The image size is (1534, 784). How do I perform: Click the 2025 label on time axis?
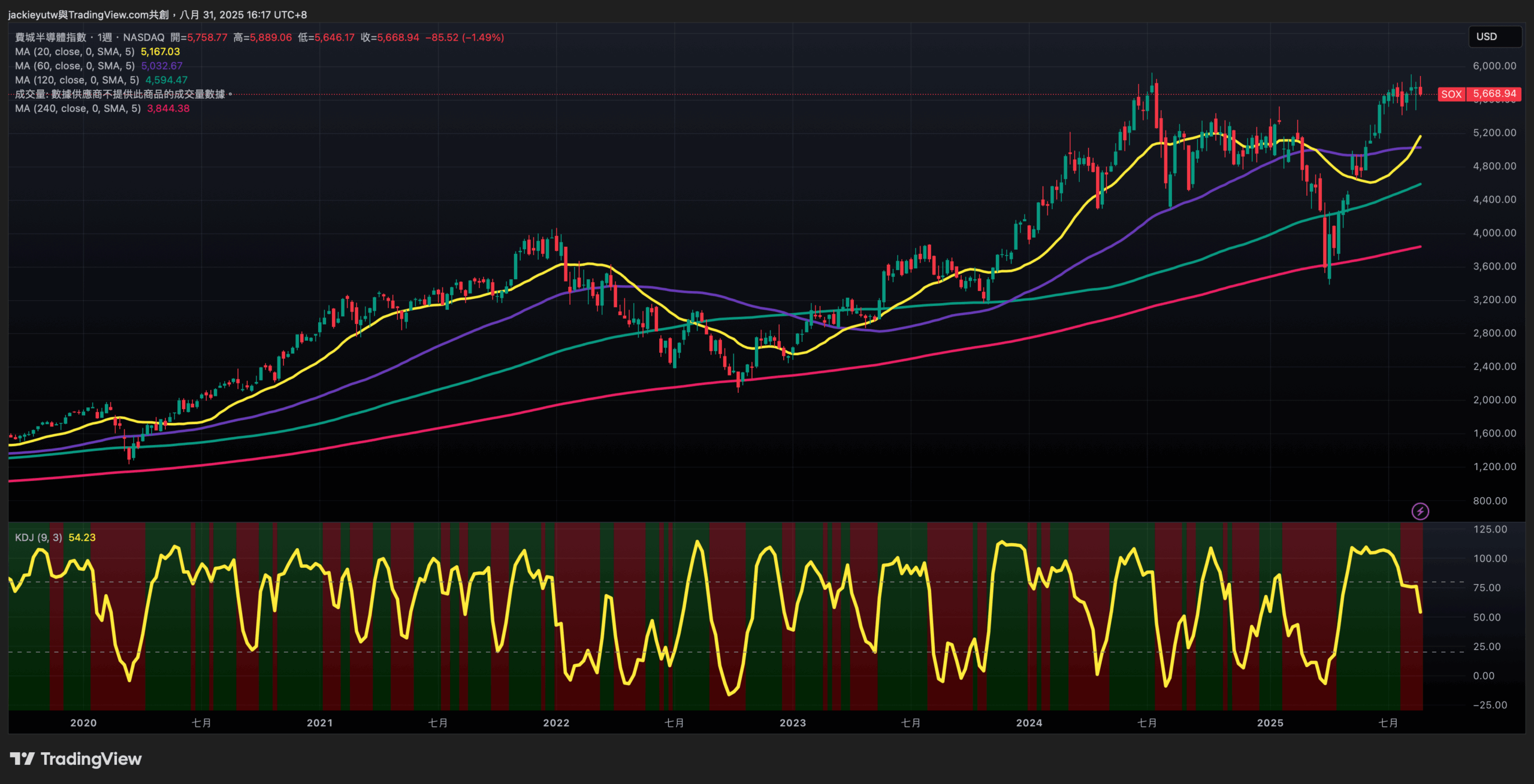pos(1270,723)
